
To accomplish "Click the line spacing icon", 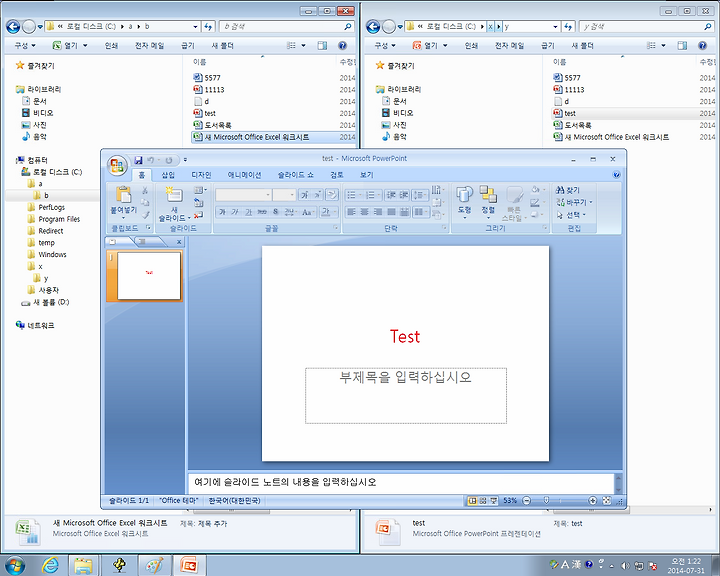I will (x=418, y=195).
